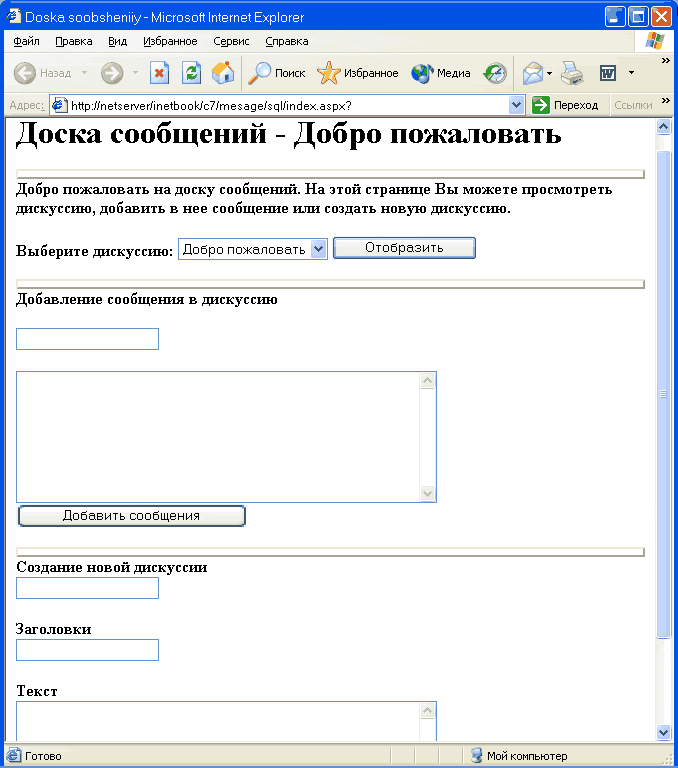Click the status bar page icon next to Готово
Screen dimensions: 678x768
13,755
